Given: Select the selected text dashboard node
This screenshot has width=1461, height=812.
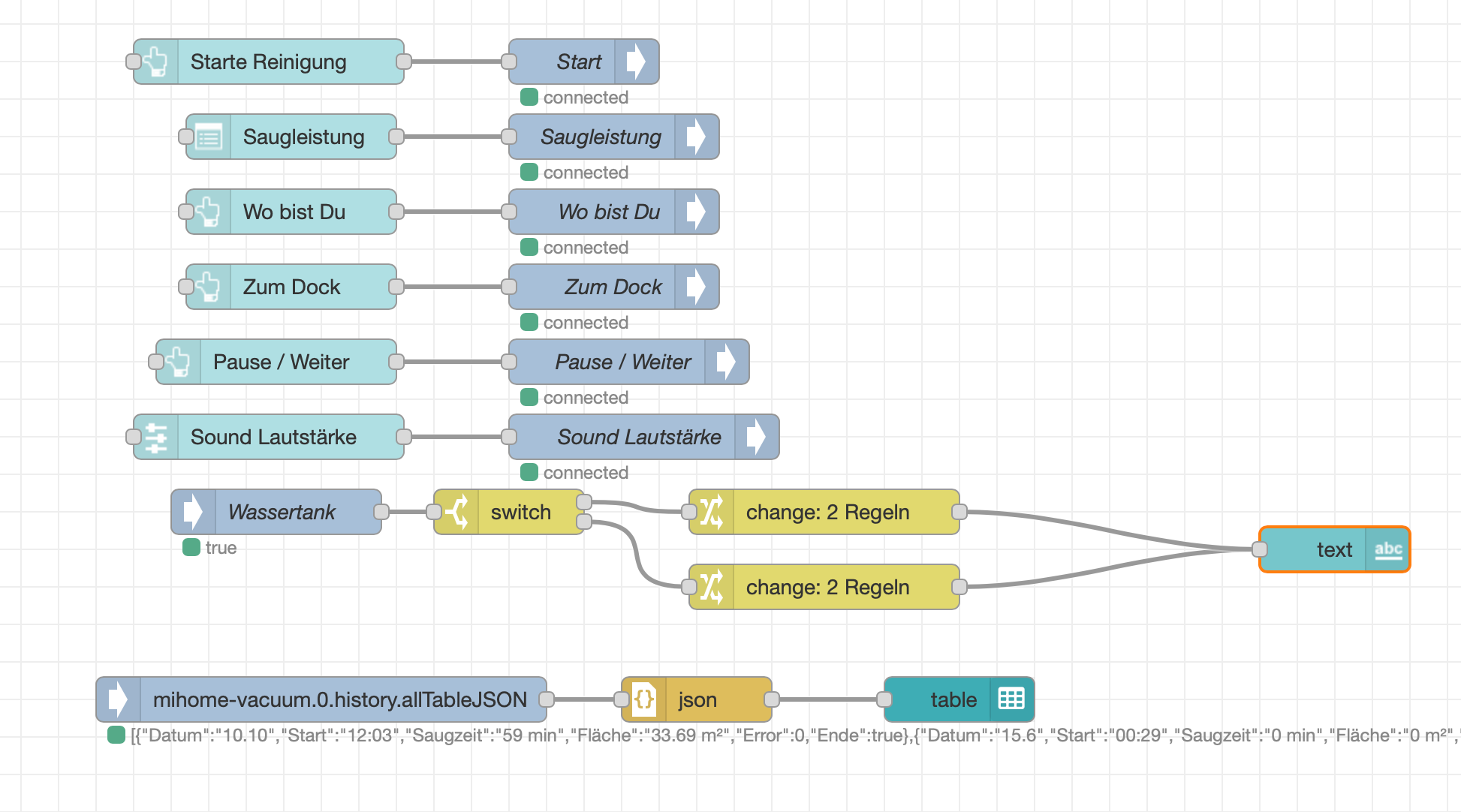Looking at the screenshot, I should click(1335, 549).
